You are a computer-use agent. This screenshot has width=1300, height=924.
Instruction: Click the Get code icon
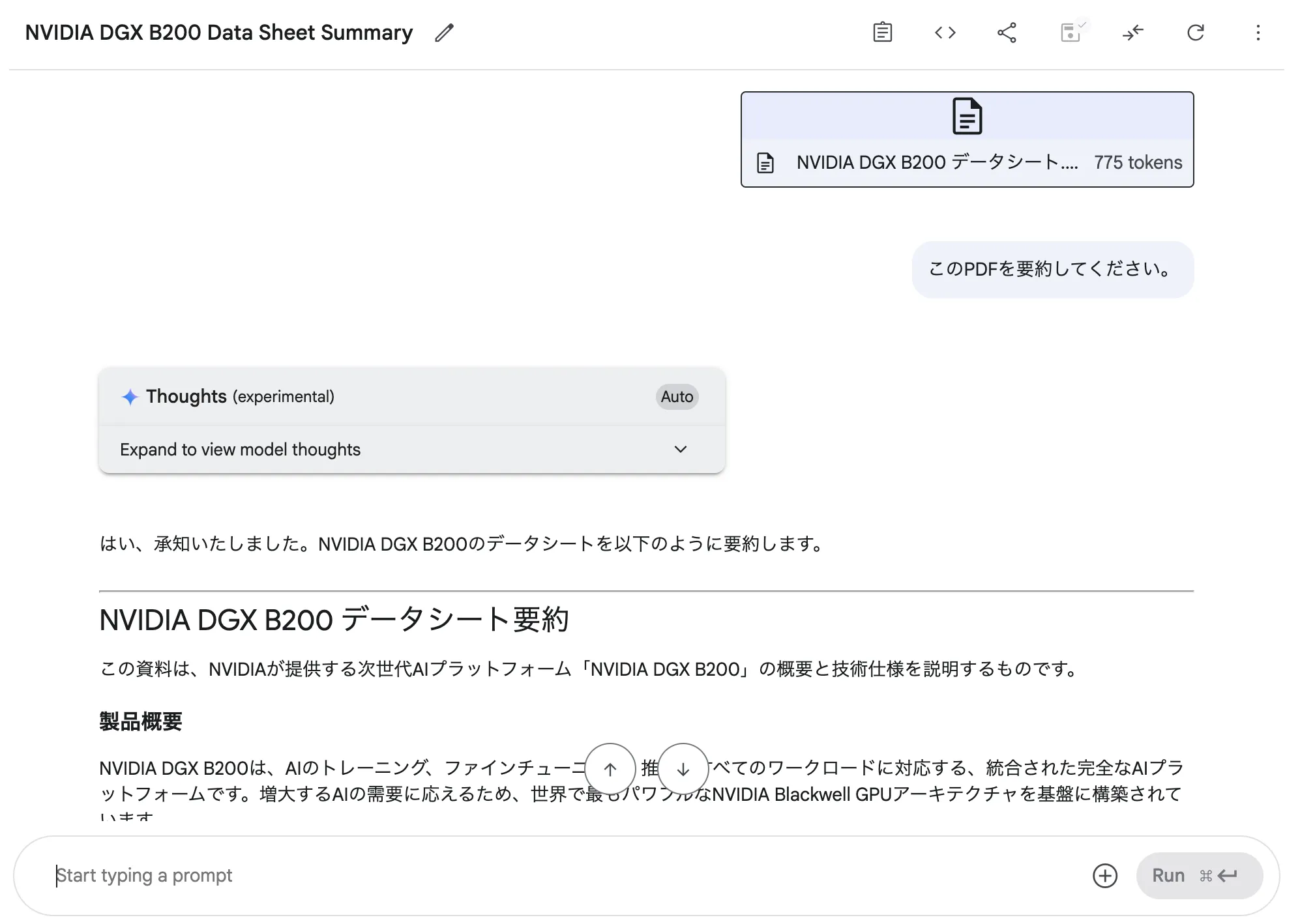(945, 33)
